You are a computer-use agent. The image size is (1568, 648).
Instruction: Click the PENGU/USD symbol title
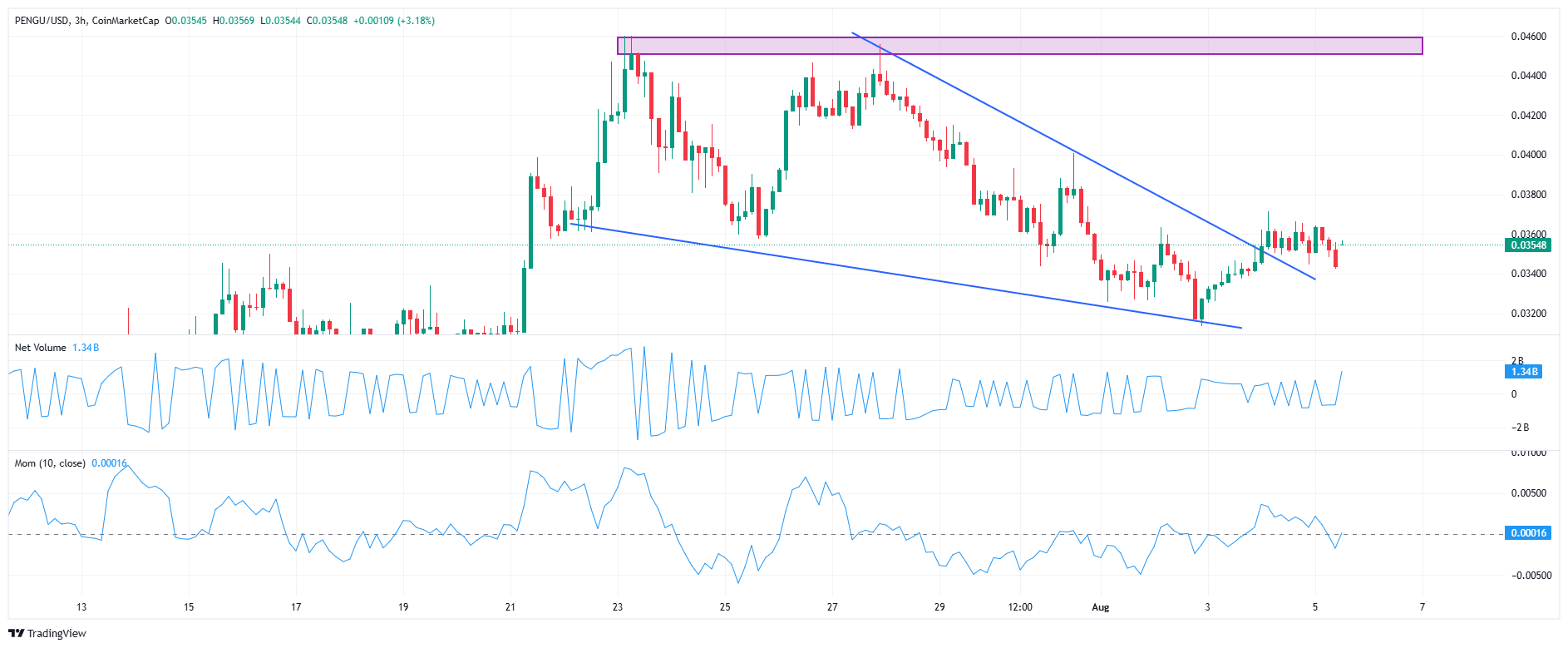point(42,21)
